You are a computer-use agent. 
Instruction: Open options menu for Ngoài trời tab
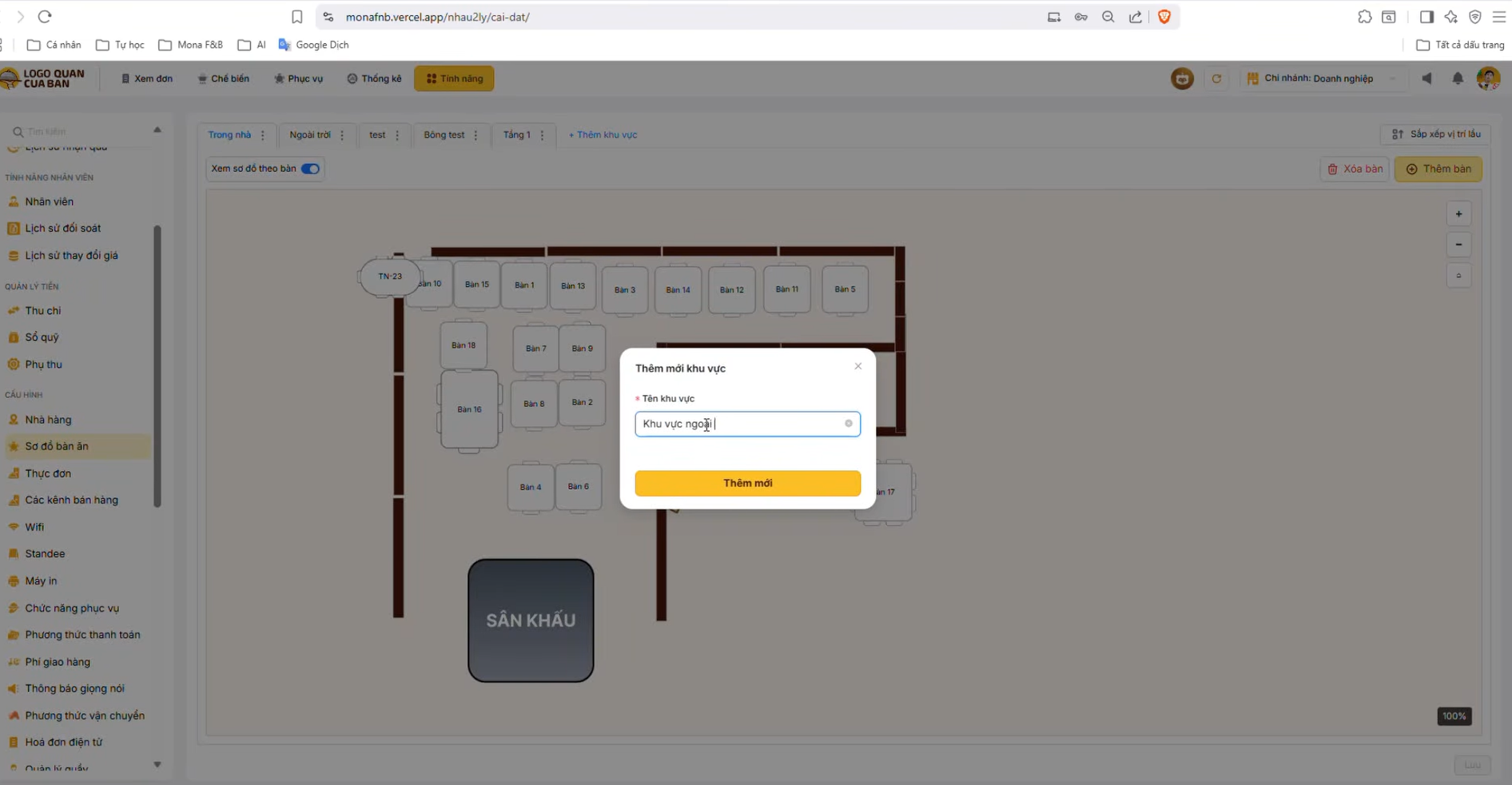(342, 135)
